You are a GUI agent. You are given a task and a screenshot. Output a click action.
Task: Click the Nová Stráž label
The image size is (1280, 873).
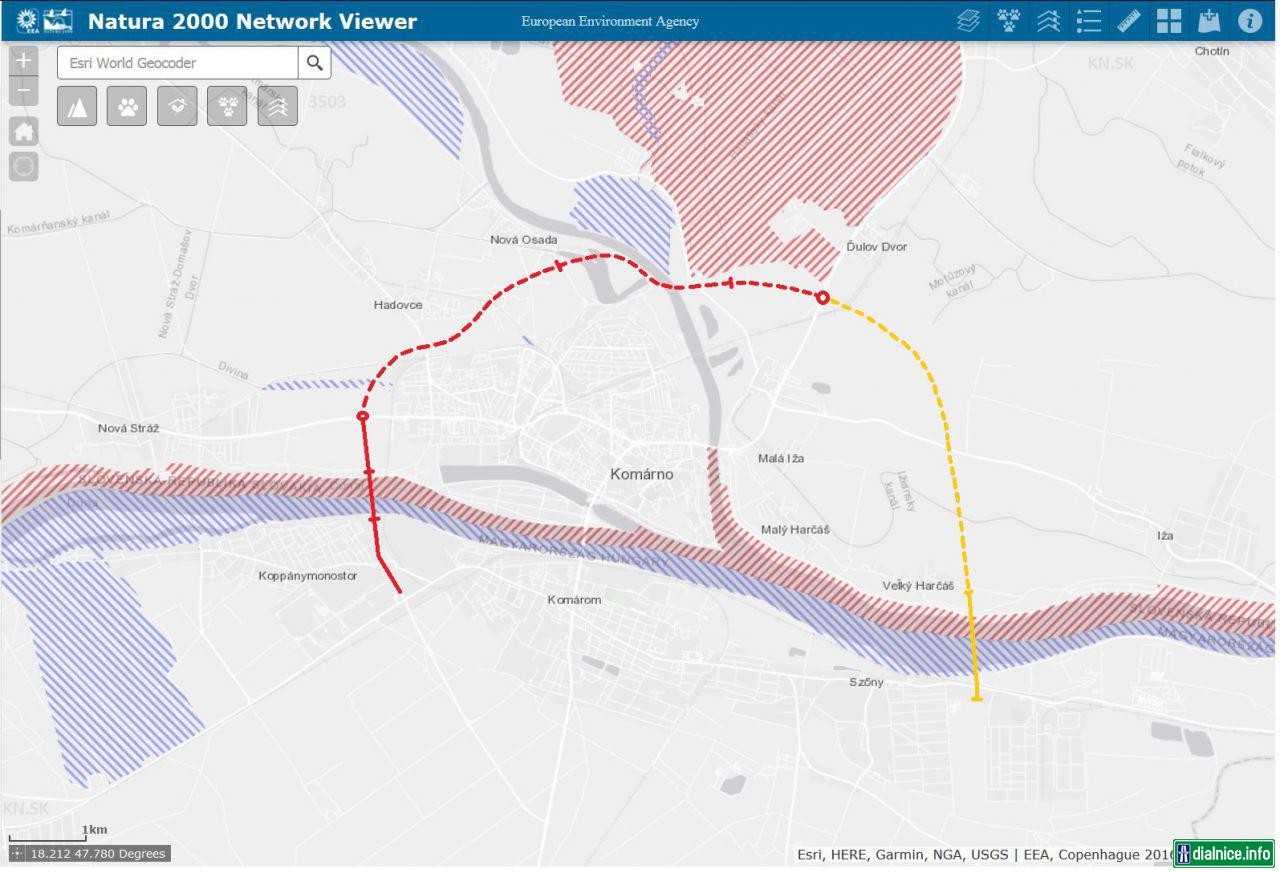[129, 428]
